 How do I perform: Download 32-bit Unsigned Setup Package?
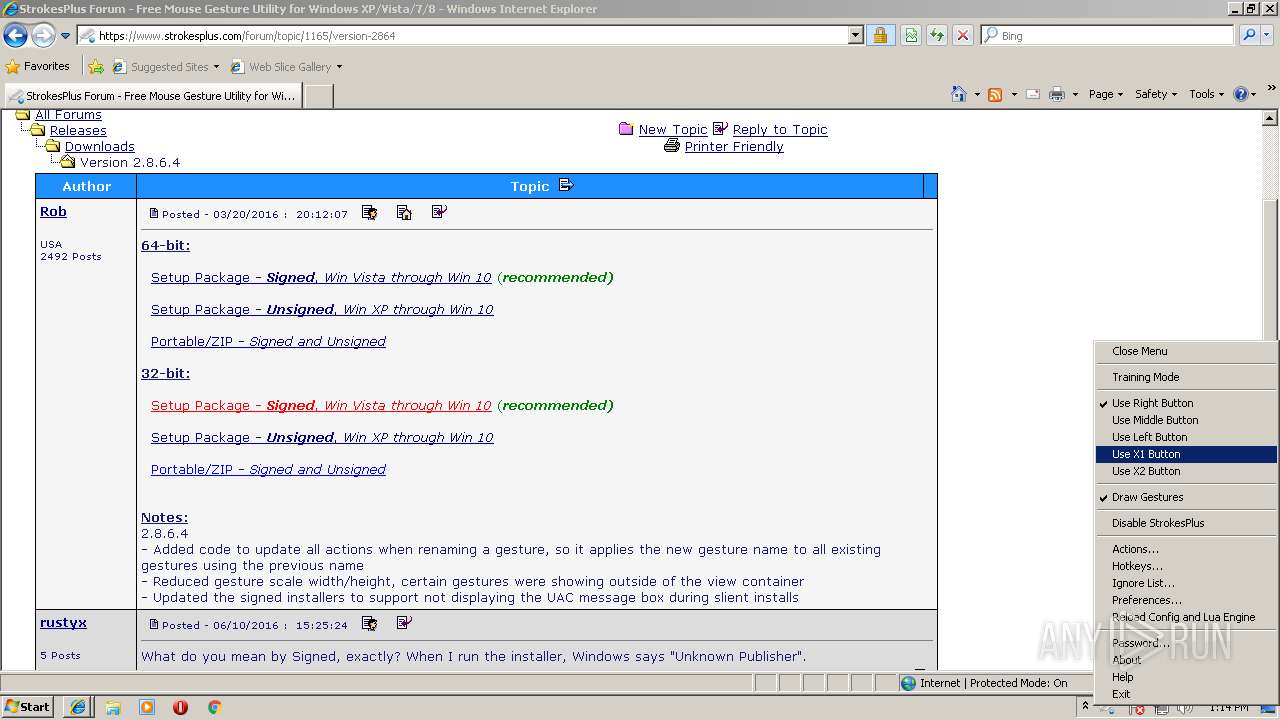(322, 437)
